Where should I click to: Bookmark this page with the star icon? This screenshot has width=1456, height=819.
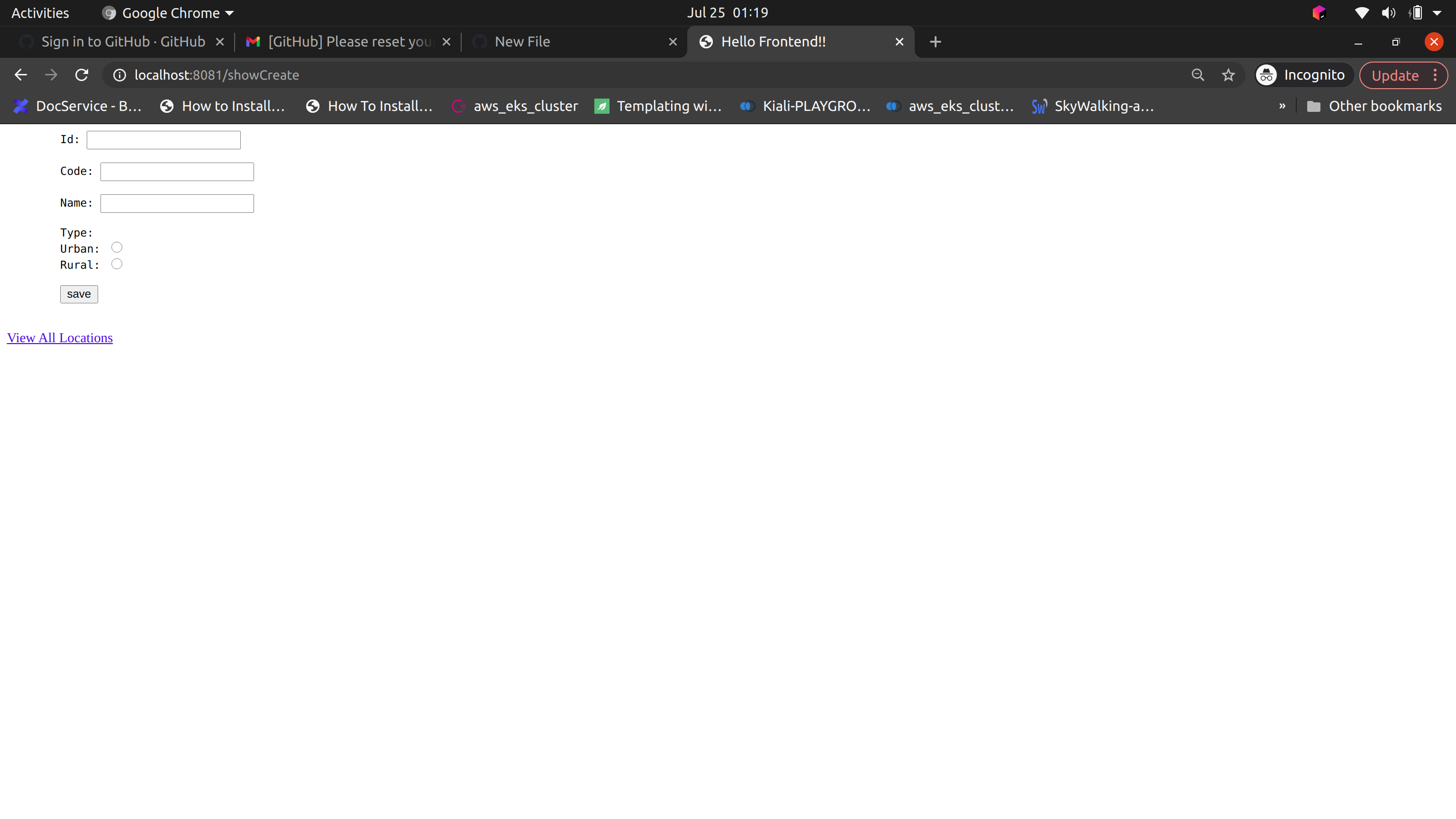click(x=1228, y=74)
